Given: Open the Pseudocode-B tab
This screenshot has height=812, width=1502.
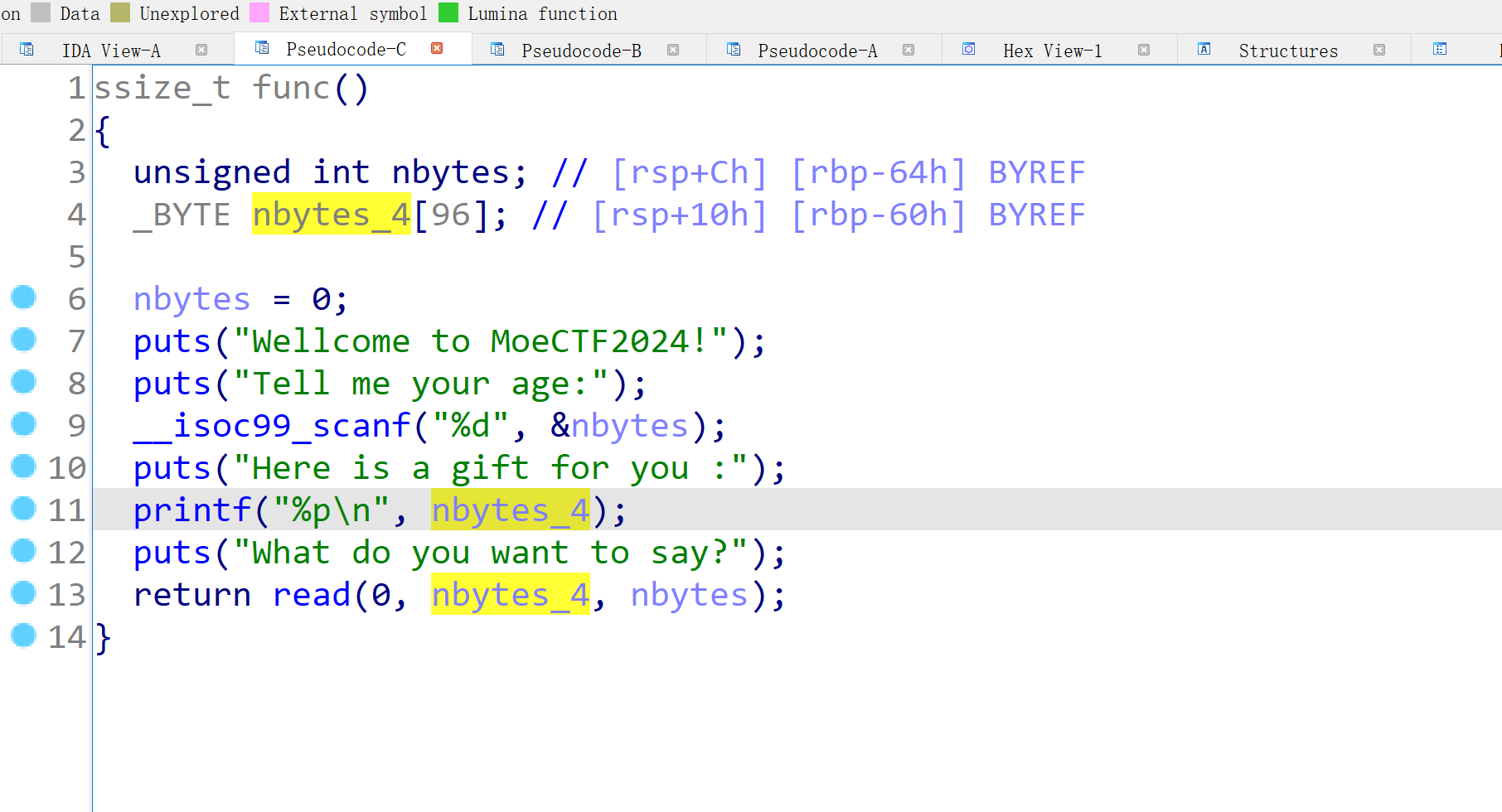Looking at the screenshot, I should coord(581,51).
